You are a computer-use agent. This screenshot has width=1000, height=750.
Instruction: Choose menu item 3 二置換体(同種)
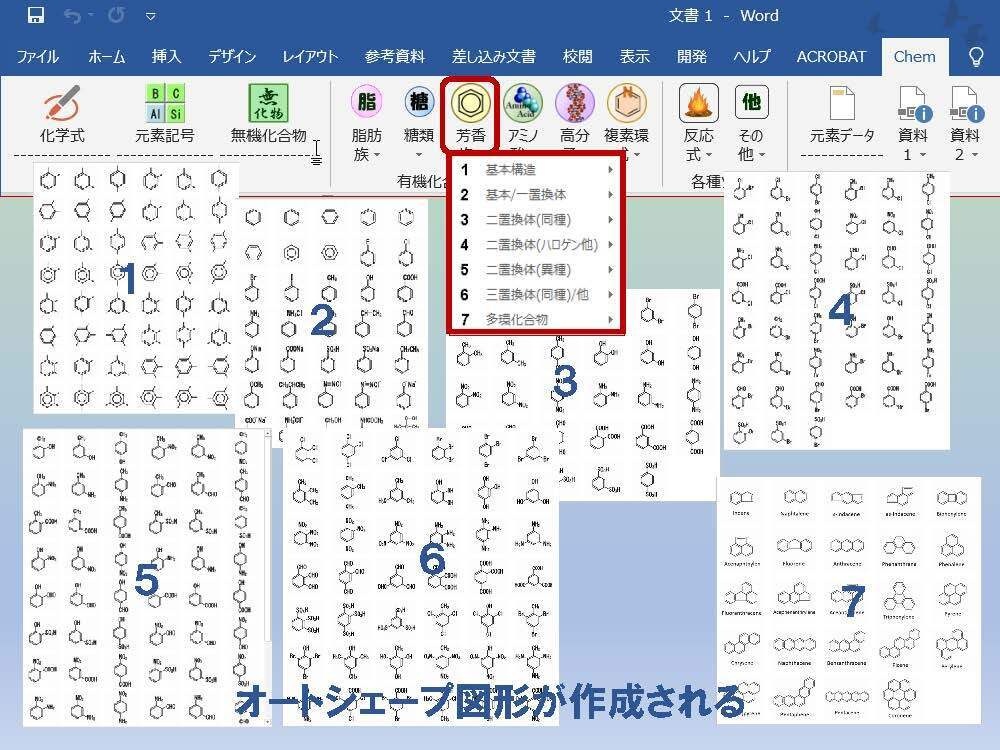[536, 219]
